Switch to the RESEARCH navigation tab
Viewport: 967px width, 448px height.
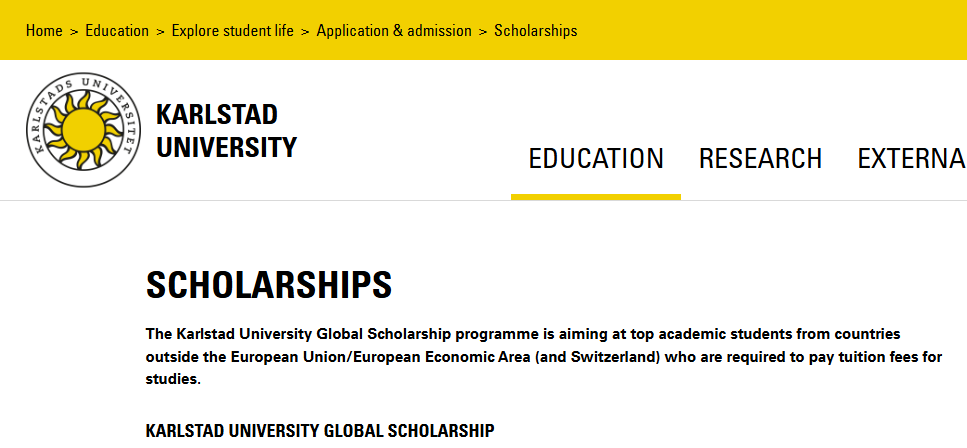760,159
